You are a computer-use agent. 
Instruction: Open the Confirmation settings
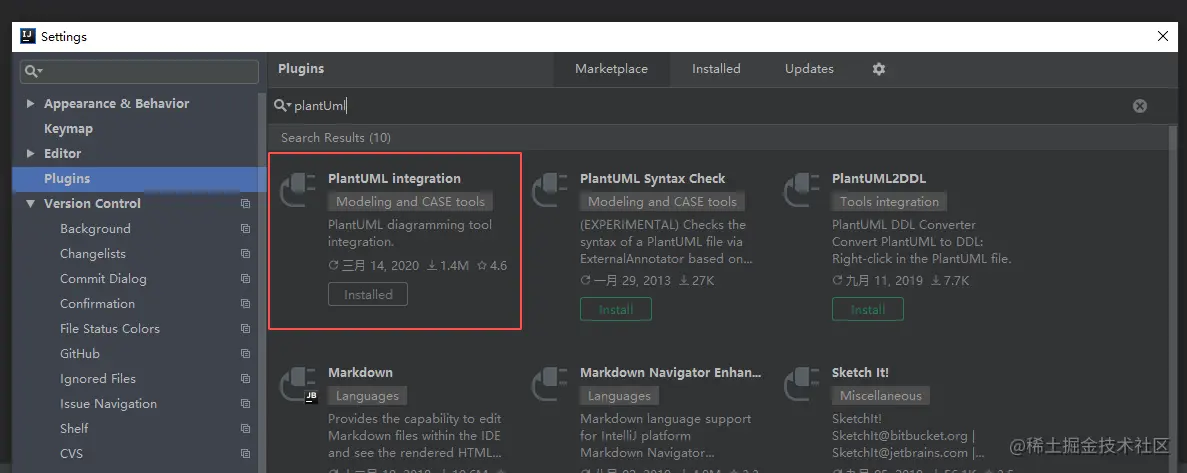point(98,303)
